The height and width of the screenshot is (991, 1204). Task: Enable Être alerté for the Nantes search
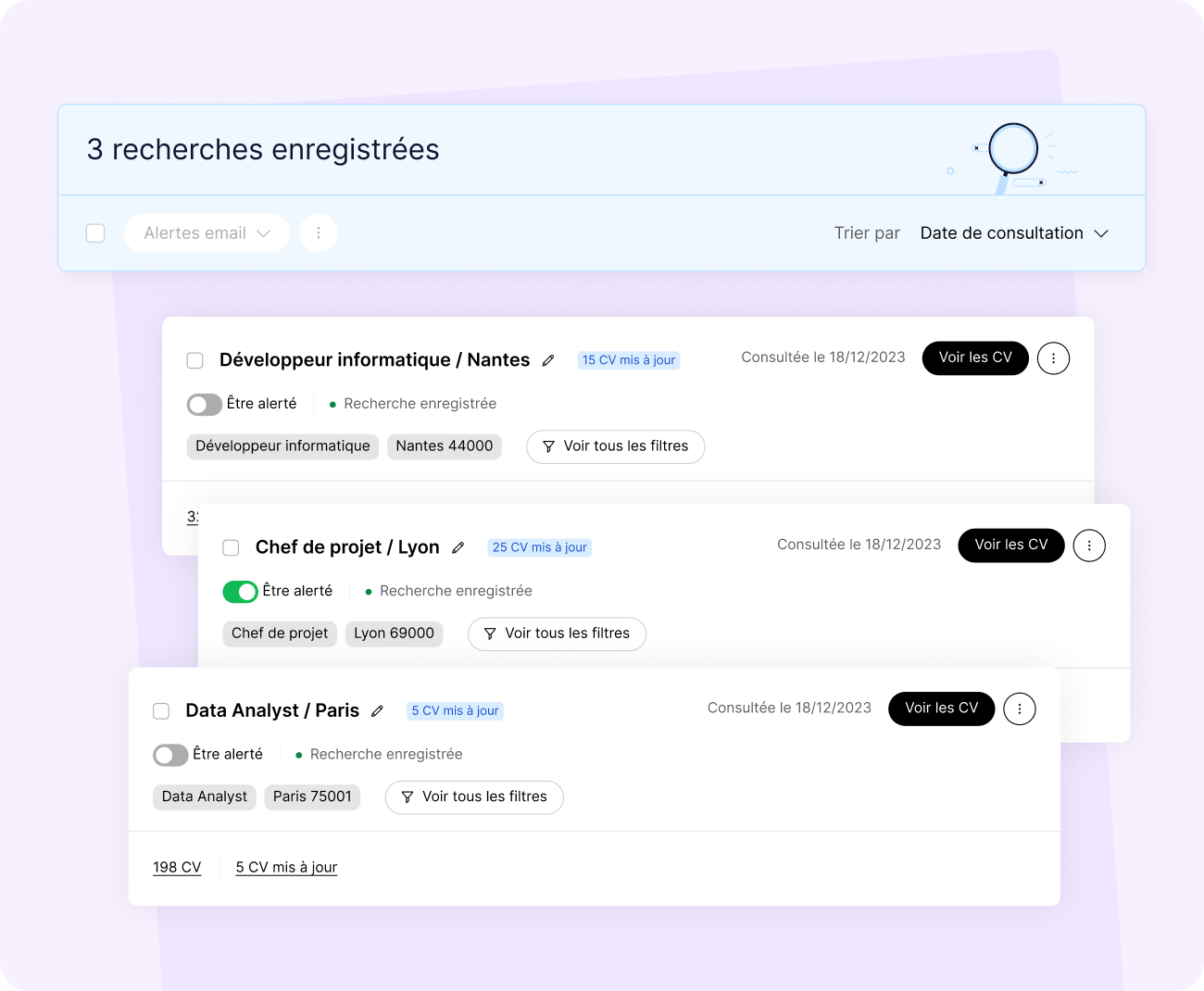click(204, 404)
